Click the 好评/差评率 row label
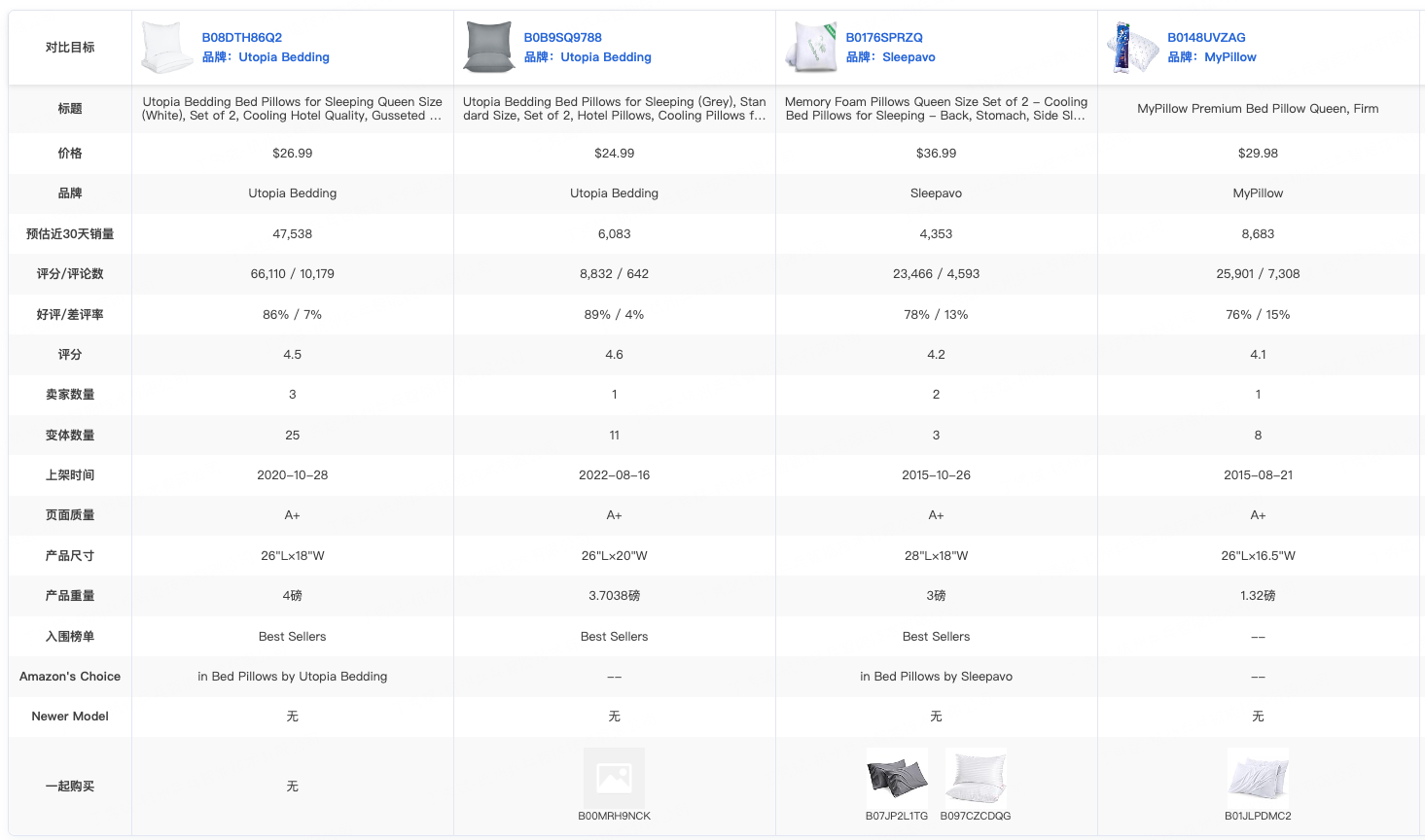Screen dimensions: 1425x840 [70, 315]
